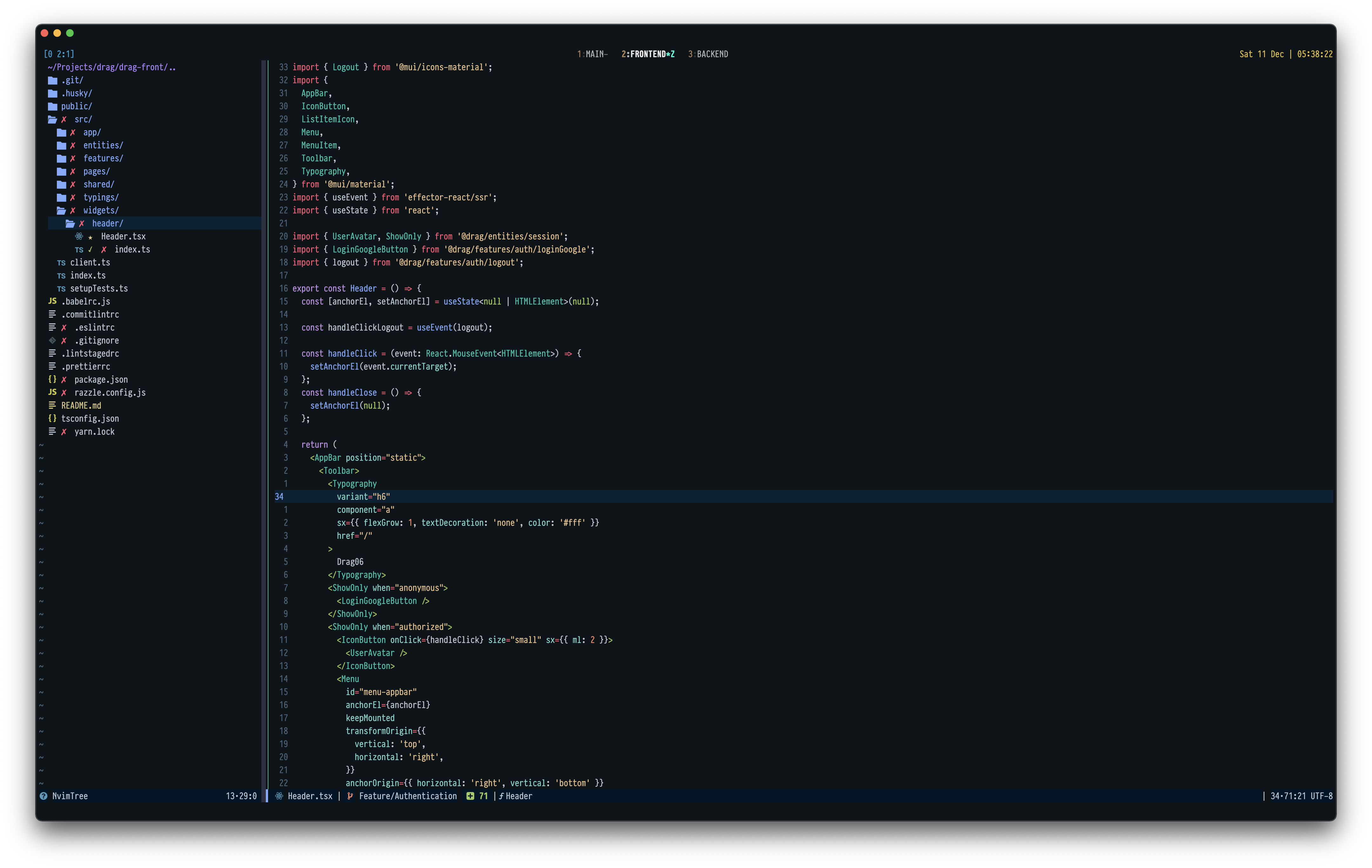Image resolution: width=1372 pixels, height=868 pixels.
Task: Click the X status mark next to yarn.lock
Action: click(x=63, y=432)
